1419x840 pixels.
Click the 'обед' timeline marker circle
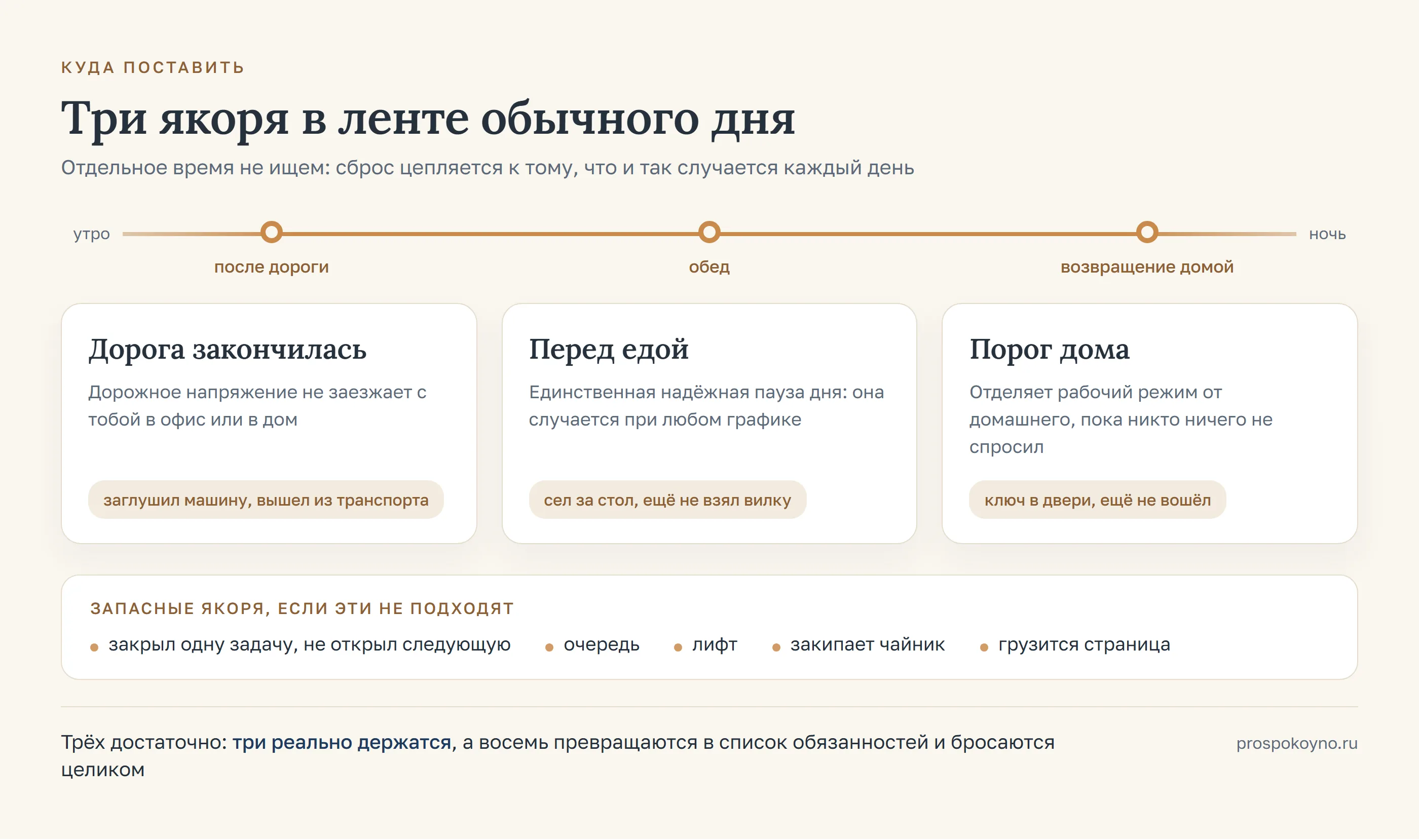[x=709, y=232]
